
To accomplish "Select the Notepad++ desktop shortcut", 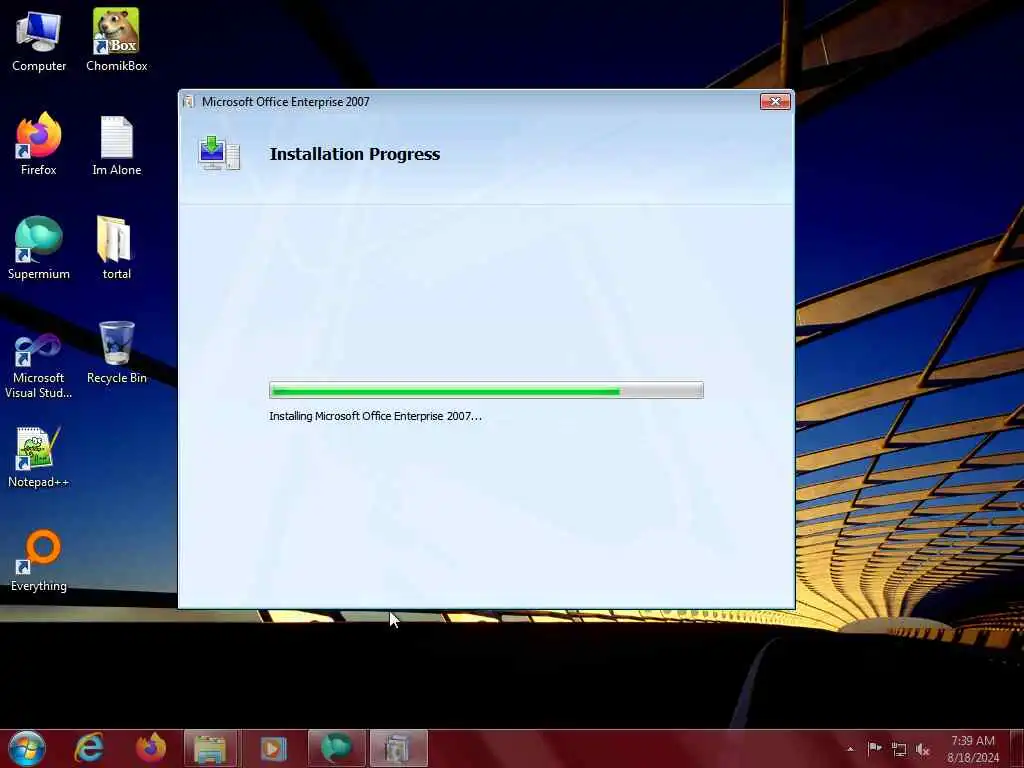I will (39, 457).
